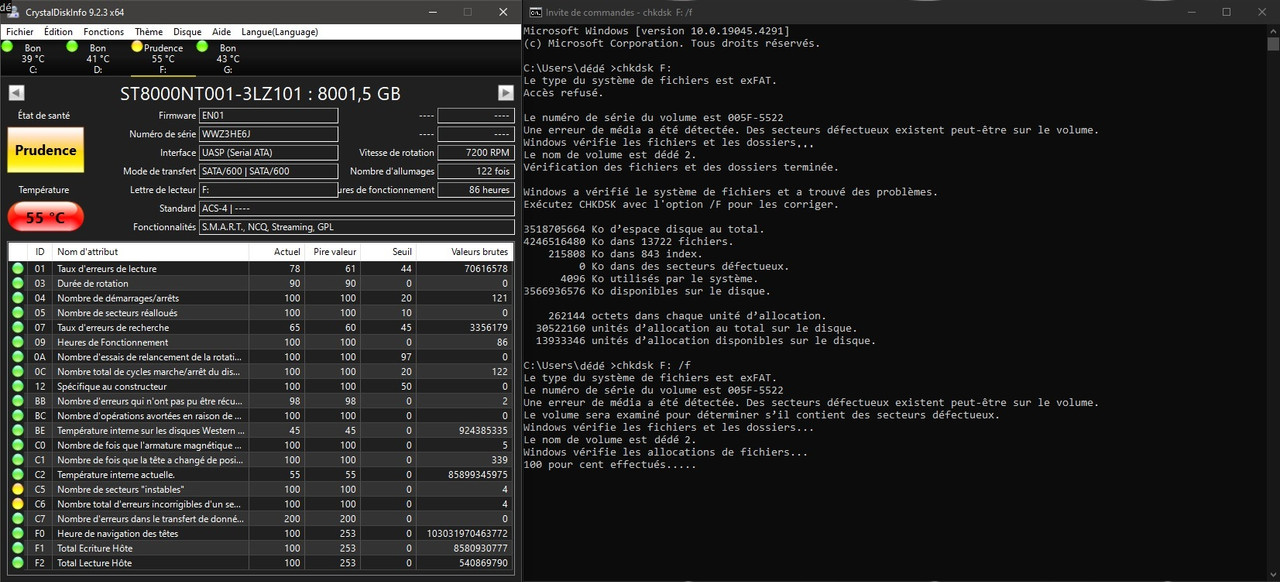1280x582 pixels.
Task: Click the "100 pour cent effectués" line
Action: click(x=608, y=464)
